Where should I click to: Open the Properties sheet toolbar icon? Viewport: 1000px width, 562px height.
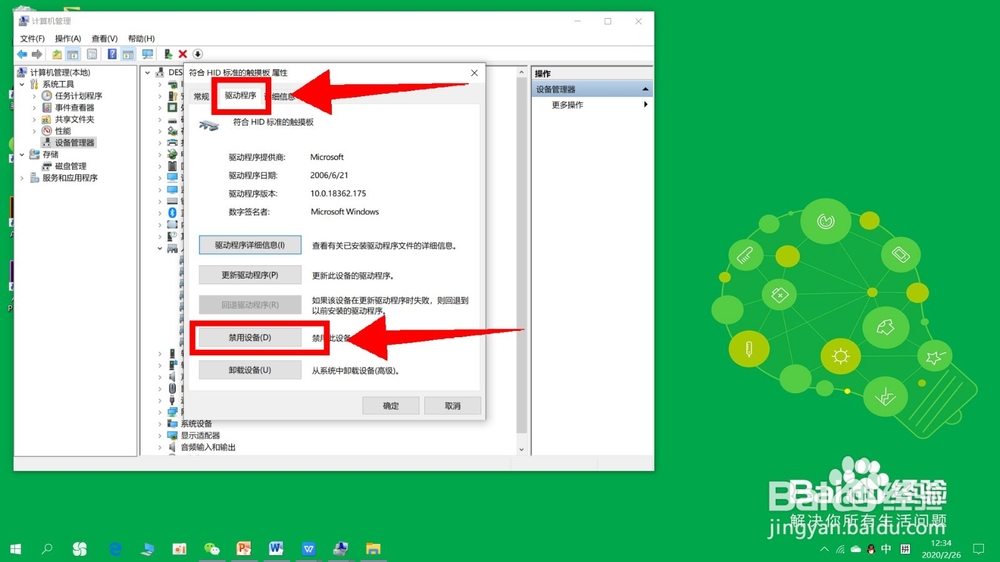pyautogui.click(x=92, y=54)
